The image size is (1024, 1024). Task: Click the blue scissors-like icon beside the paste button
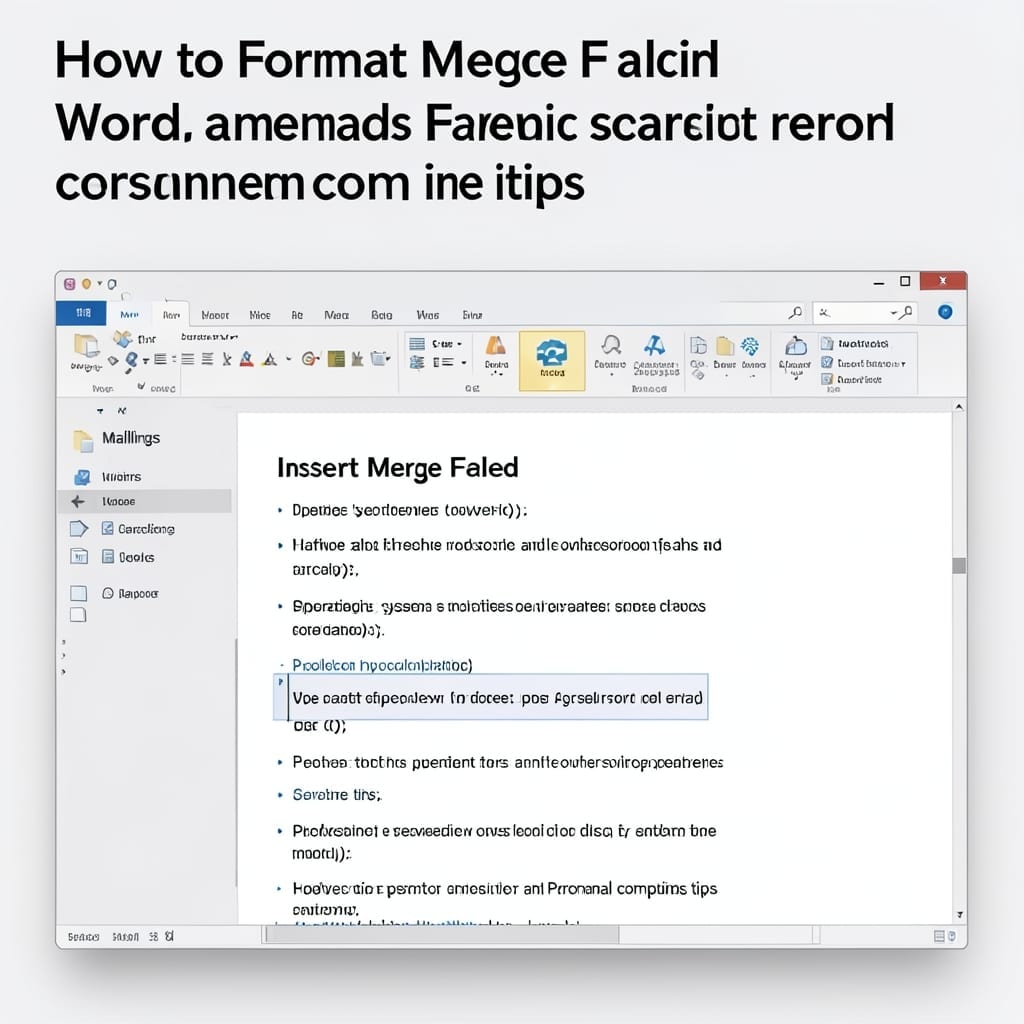122,338
